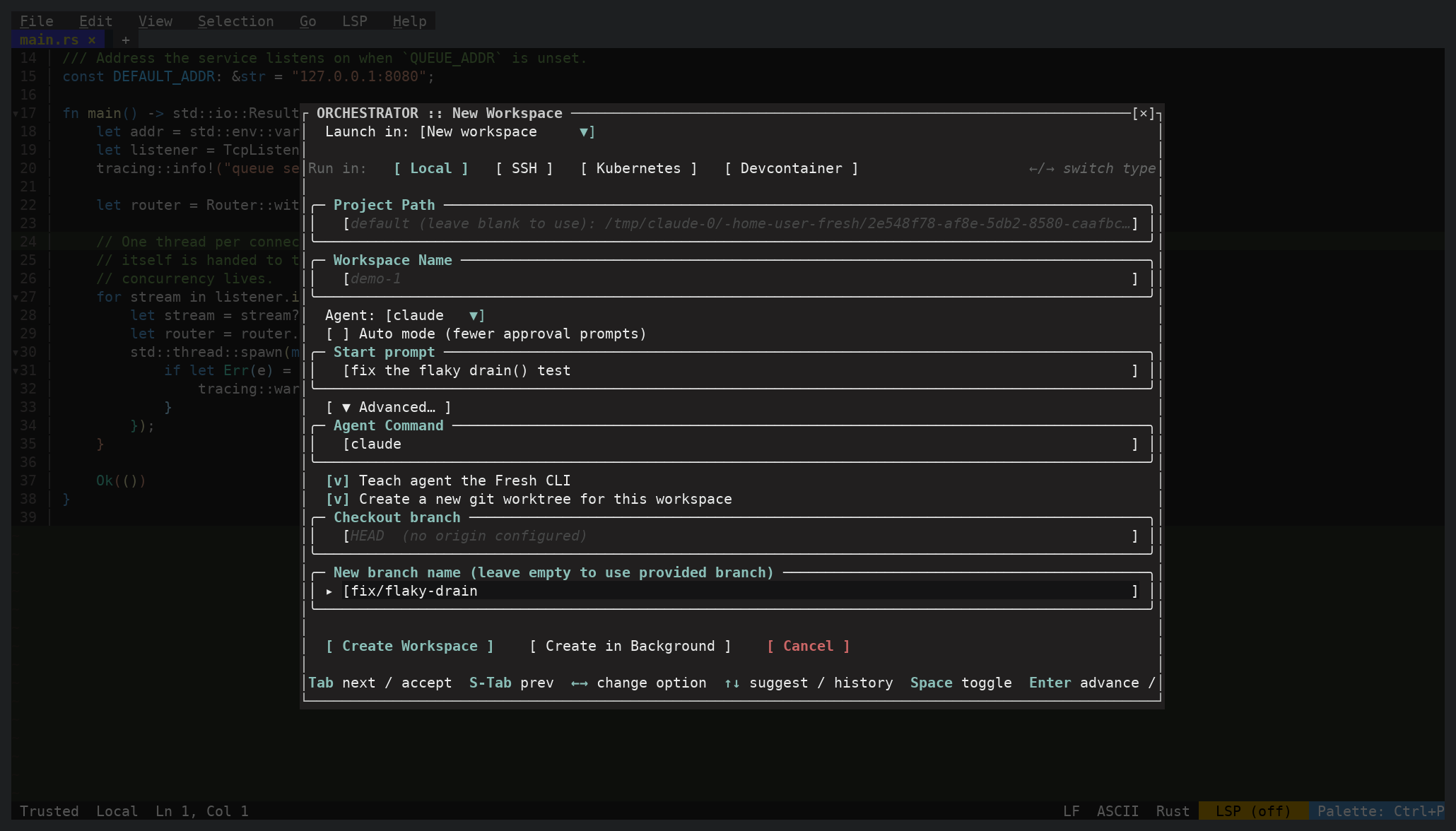Uncheck Teach agent the Fresh CLI
The width and height of the screenshot is (1456, 831).
[x=338, y=481]
